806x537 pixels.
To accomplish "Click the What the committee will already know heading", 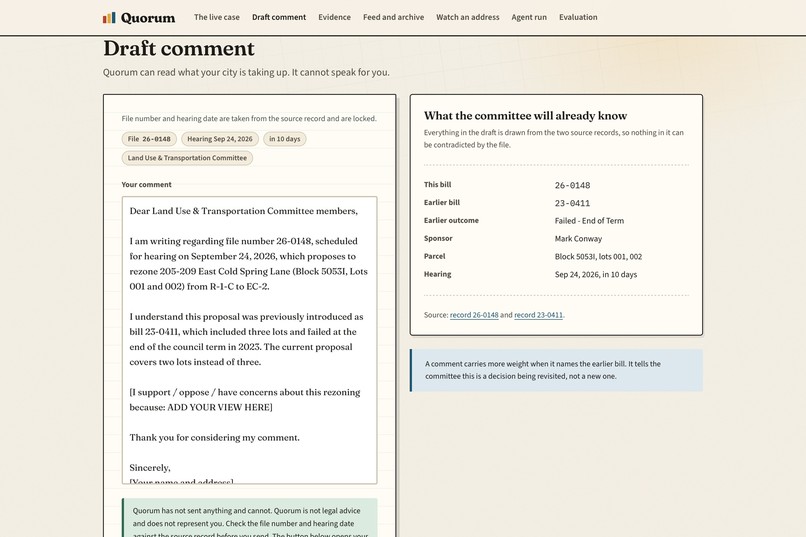I will point(525,116).
